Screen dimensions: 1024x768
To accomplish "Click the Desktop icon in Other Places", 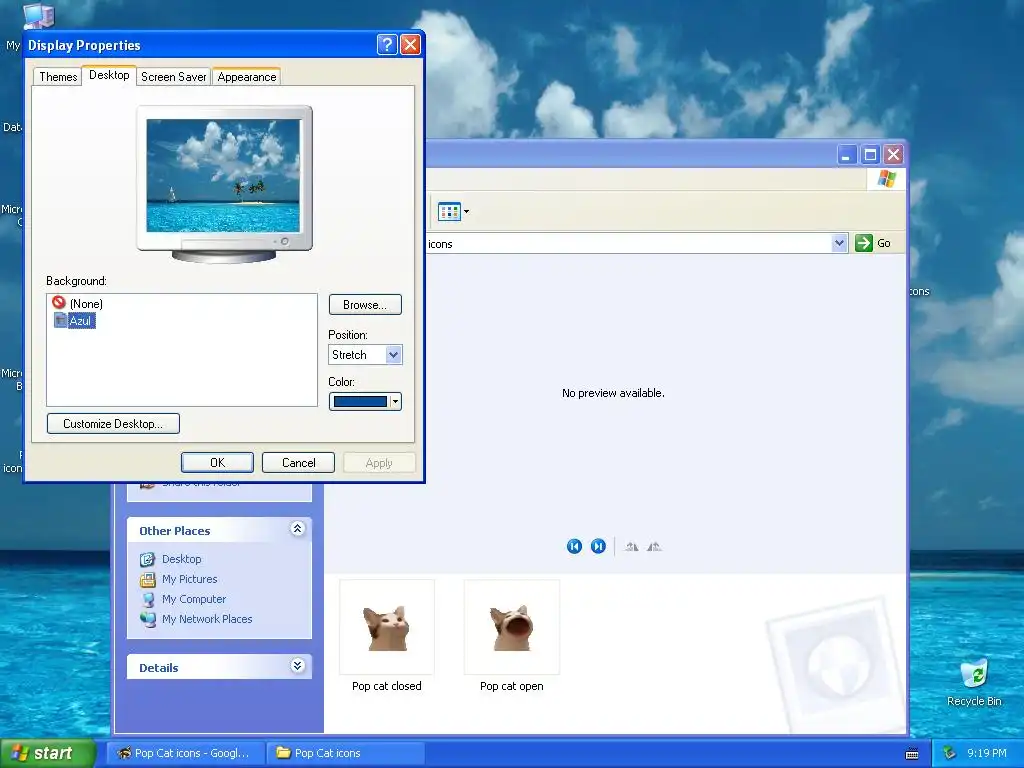I will tap(148, 559).
